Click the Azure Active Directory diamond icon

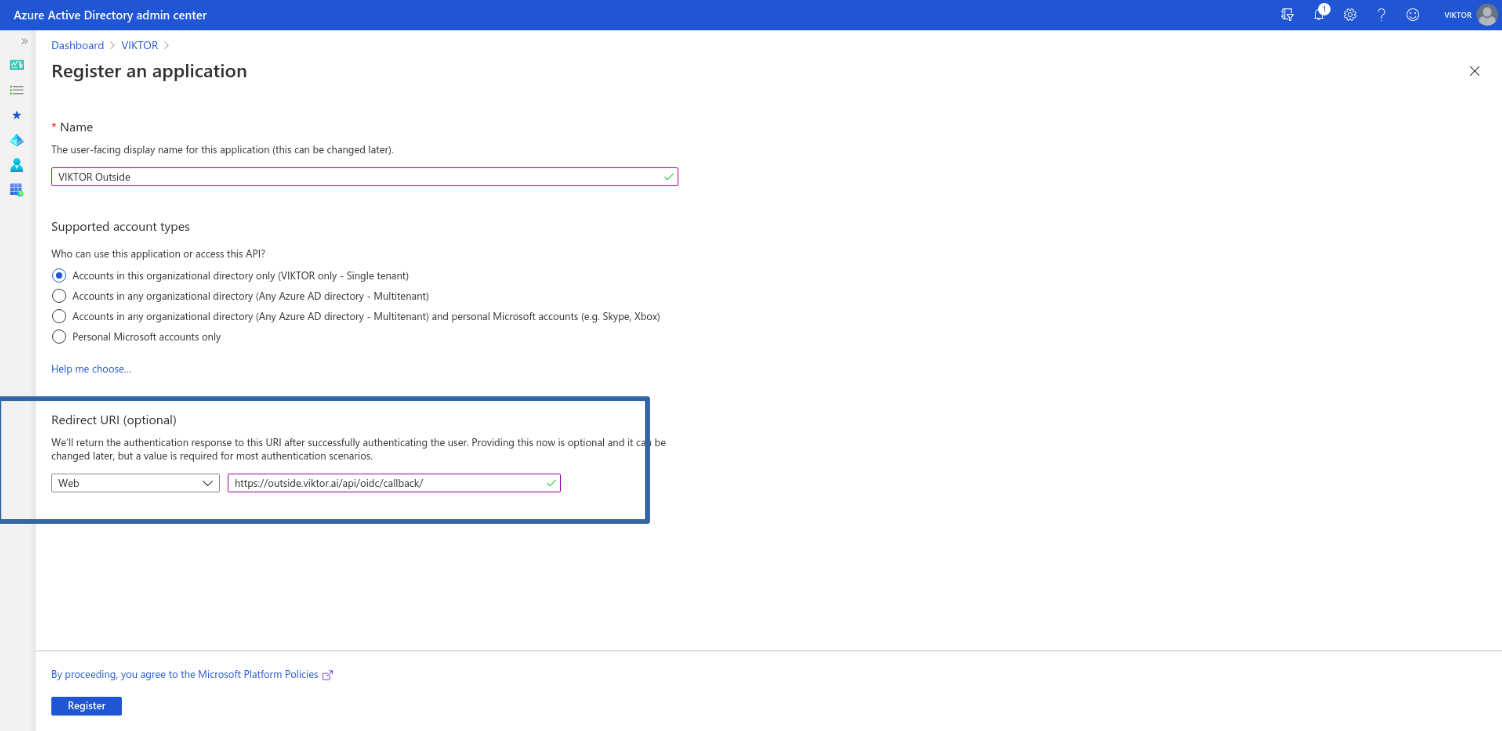coord(16,140)
